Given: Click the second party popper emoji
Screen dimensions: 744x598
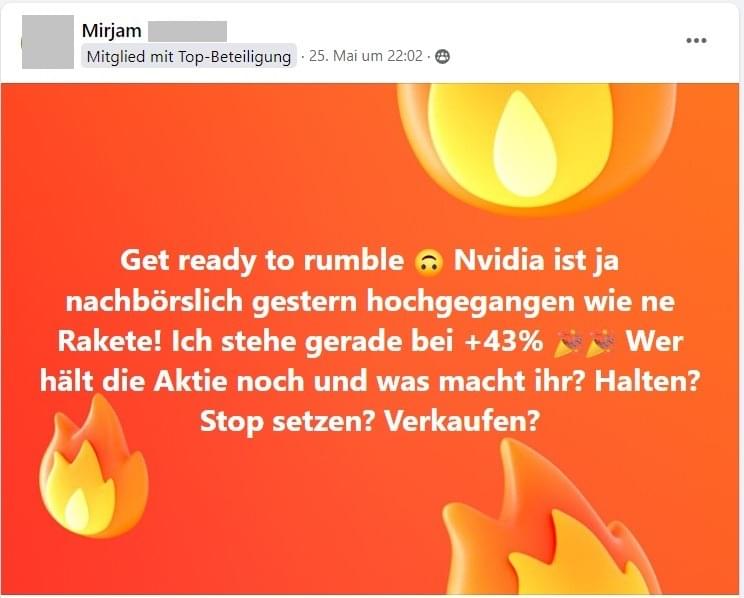Looking at the screenshot, I should pos(600,343).
